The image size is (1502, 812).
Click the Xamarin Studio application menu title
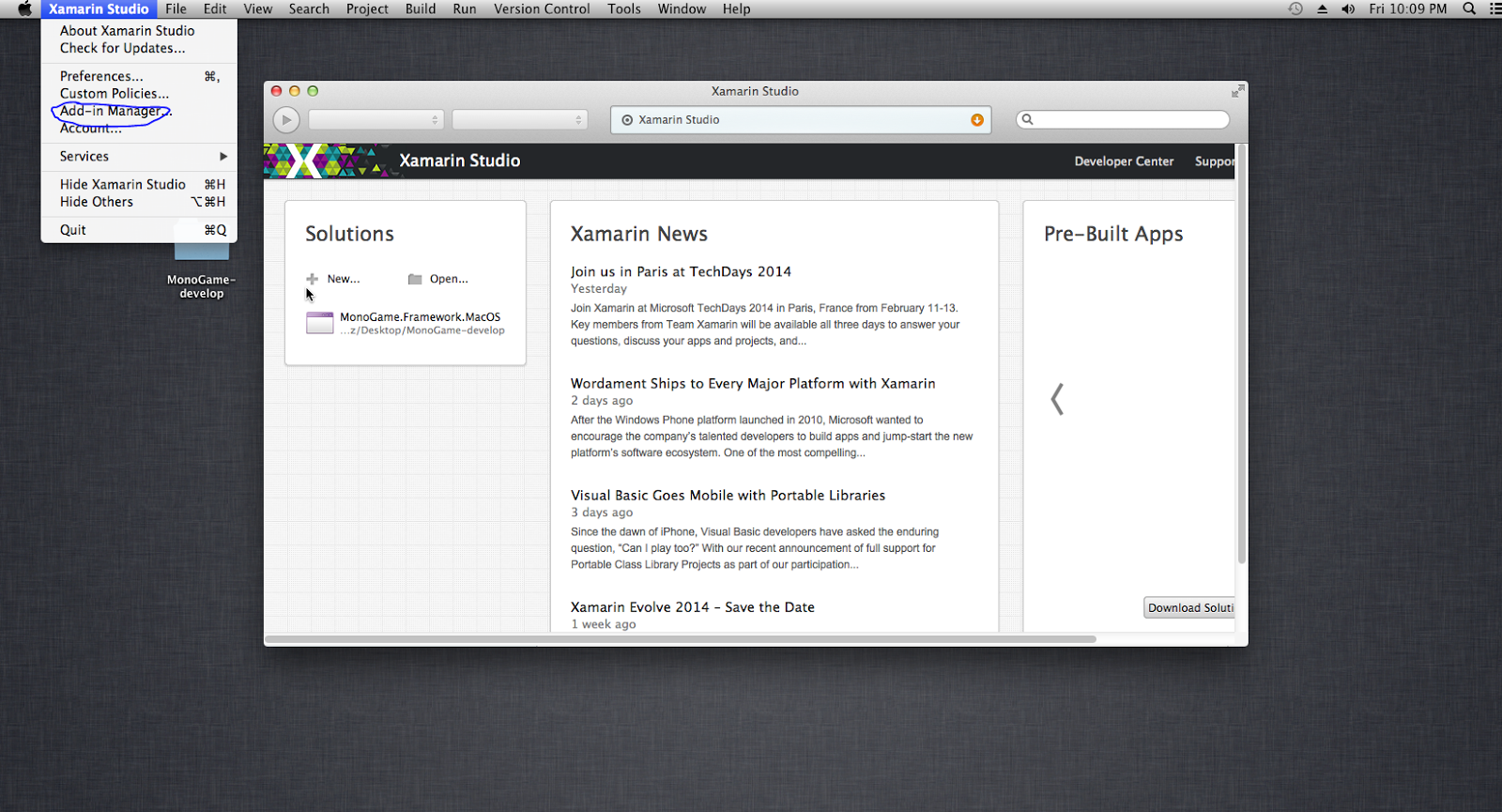[x=99, y=8]
